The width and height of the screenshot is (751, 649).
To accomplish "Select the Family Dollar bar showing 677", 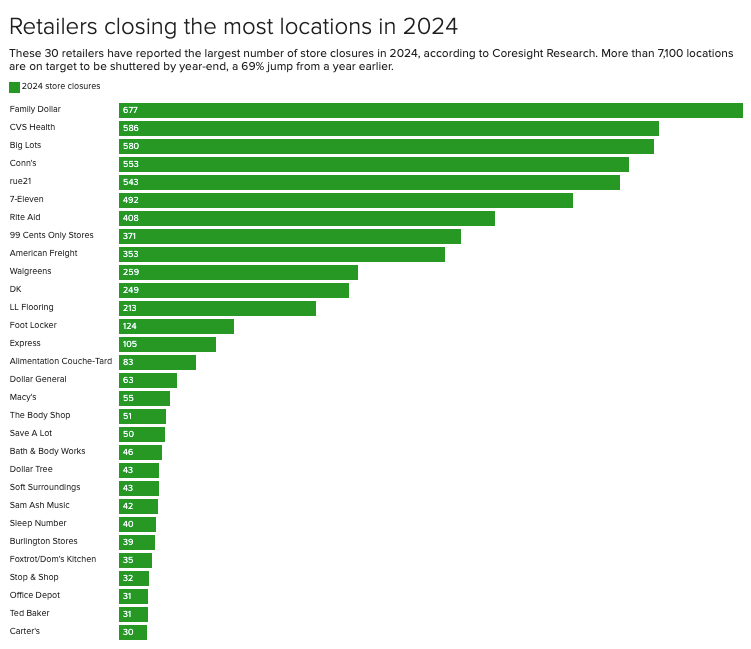I will tap(431, 110).
